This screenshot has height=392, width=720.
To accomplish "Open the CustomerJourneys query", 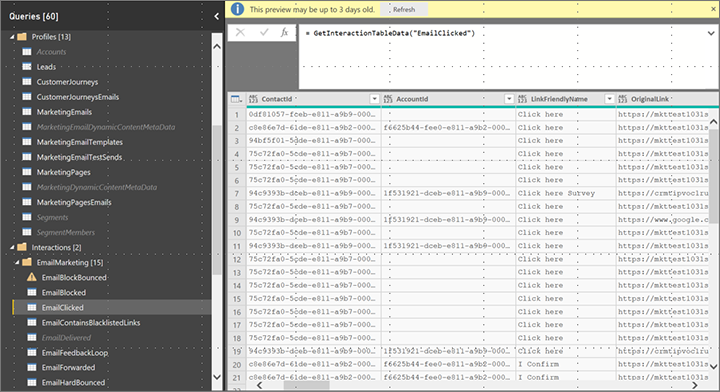I will (67, 82).
